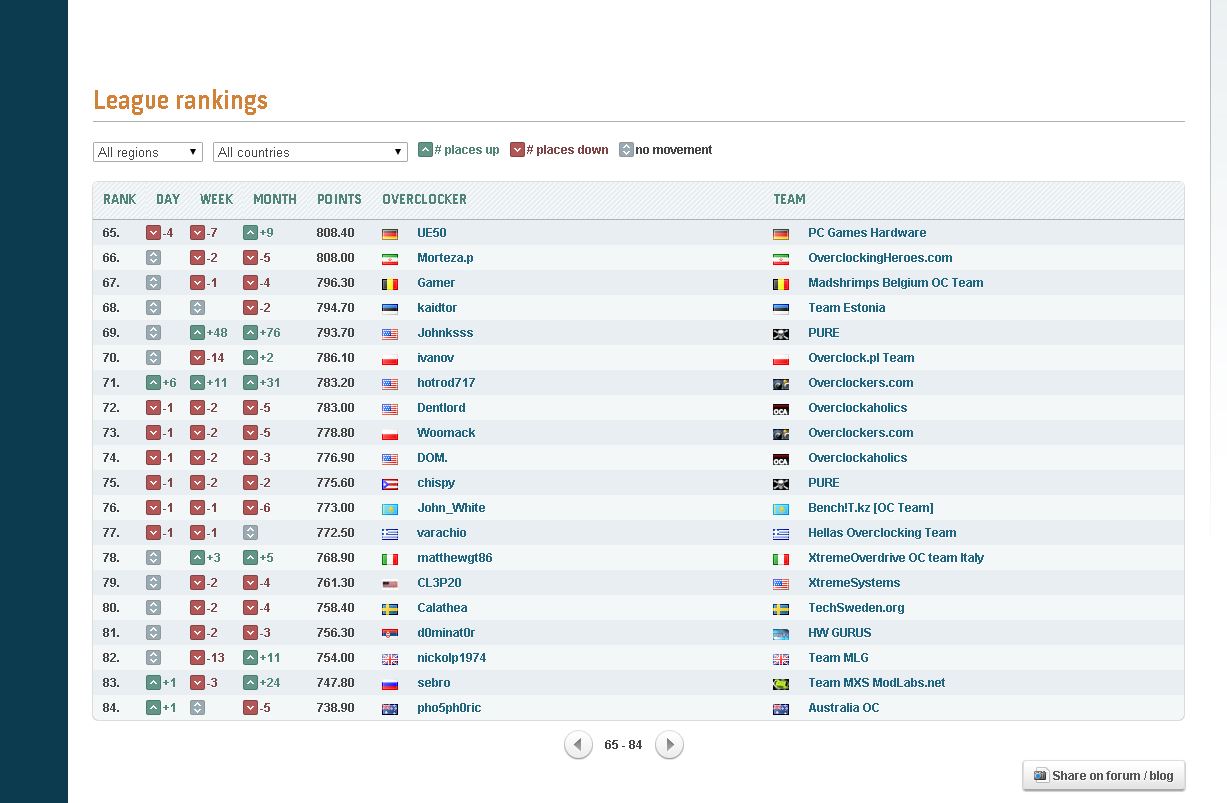The height and width of the screenshot is (803, 1227).
Task: Open XtremeSystems team link
Action: click(x=854, y=582)
